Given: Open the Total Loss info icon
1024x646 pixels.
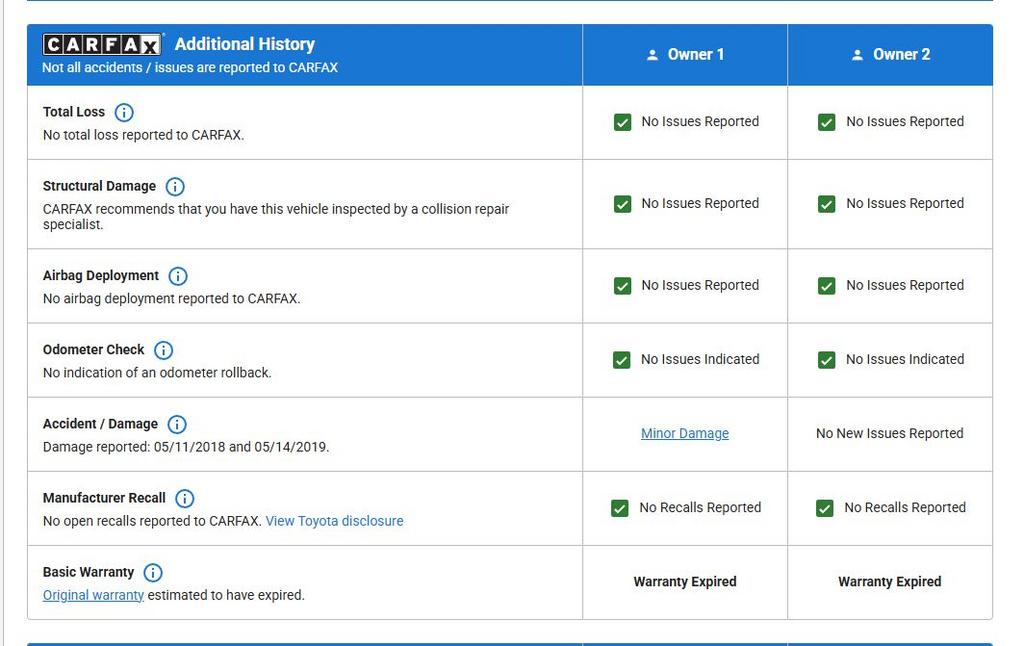Looking at the screenshot, I should coord(123,112).
